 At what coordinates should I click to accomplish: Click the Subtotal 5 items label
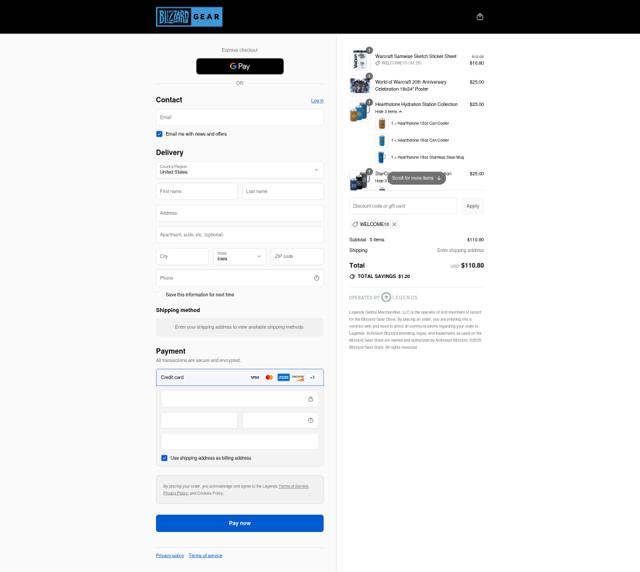(x=367, y=240)
